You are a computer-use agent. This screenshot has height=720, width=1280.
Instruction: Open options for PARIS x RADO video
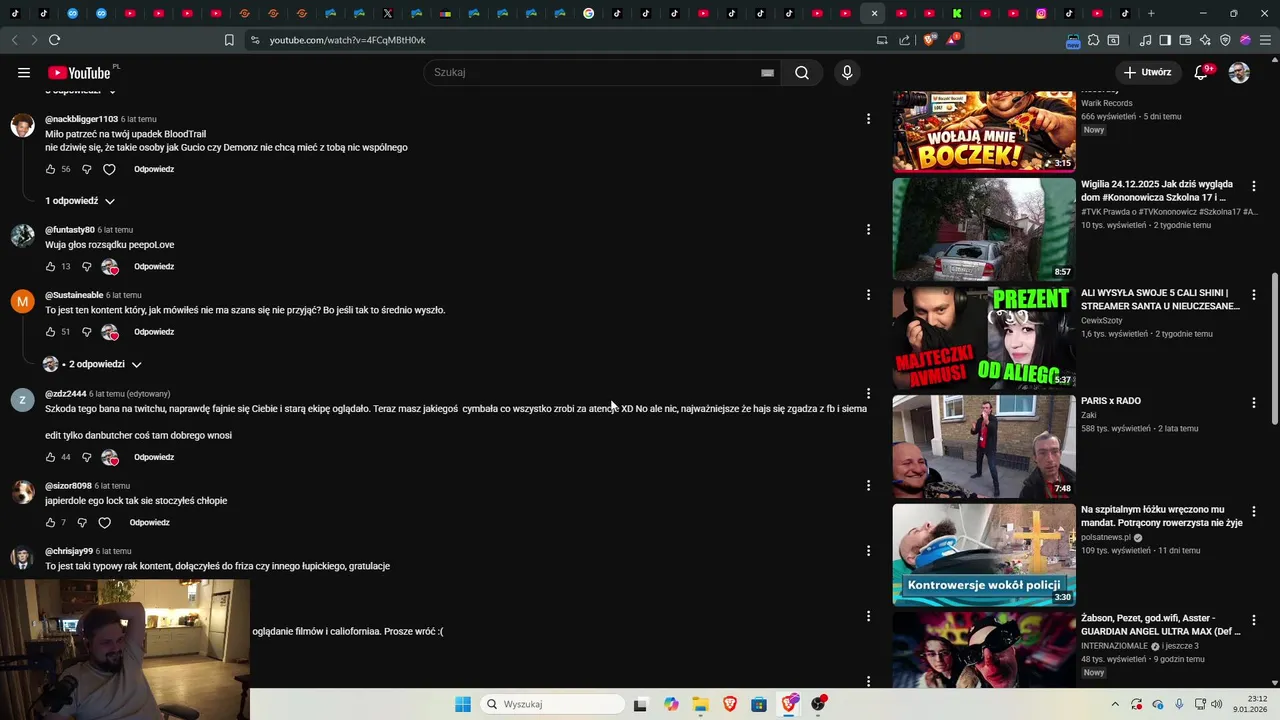coord(1254,403)
